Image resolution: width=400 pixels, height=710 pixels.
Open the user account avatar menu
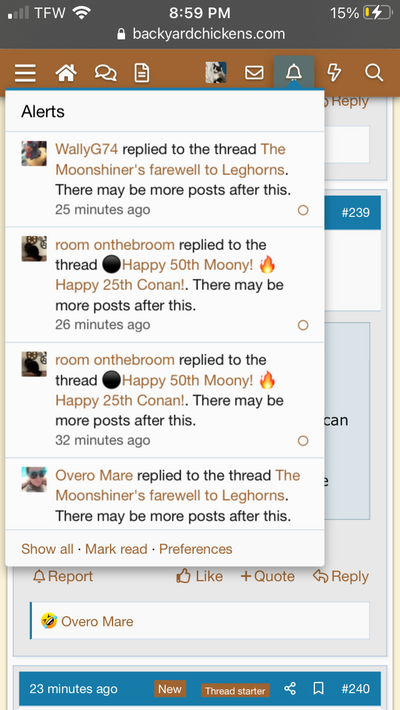tap(216, 72)
